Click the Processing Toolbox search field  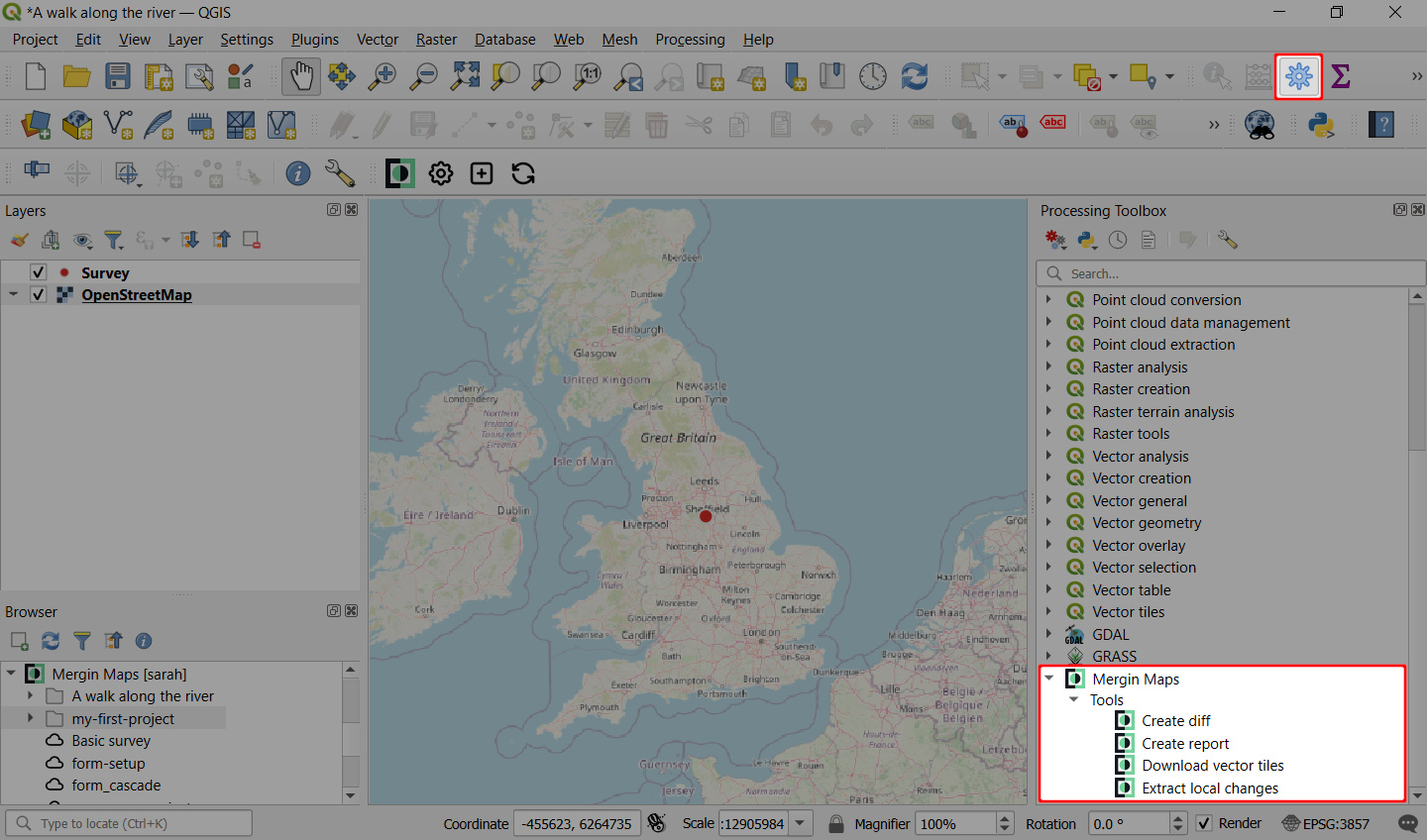point(1230,273)
